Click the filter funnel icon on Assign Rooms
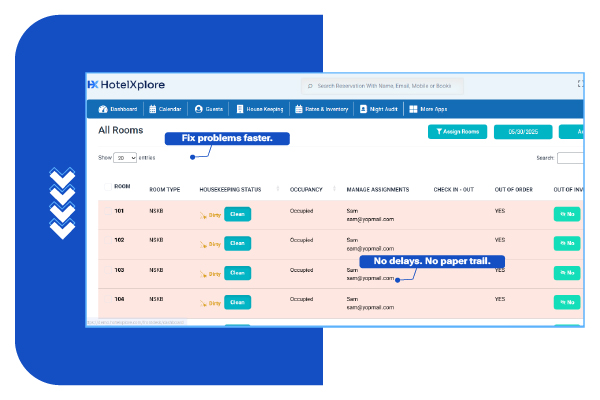 (439, 132)
